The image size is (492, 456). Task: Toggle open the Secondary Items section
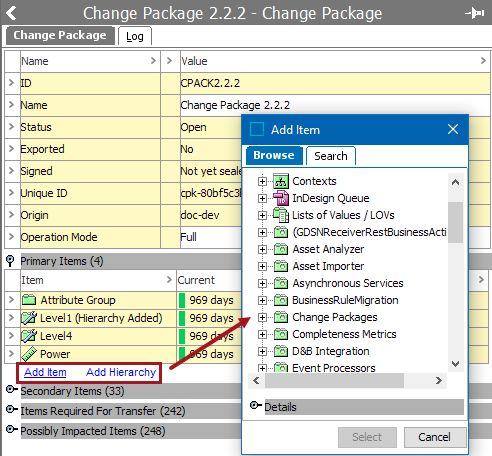(12, 390)
